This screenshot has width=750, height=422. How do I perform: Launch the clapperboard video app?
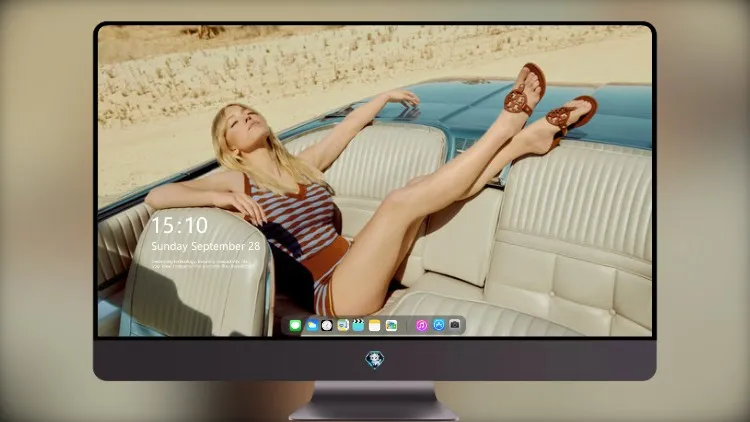click(x=358, y=326)
